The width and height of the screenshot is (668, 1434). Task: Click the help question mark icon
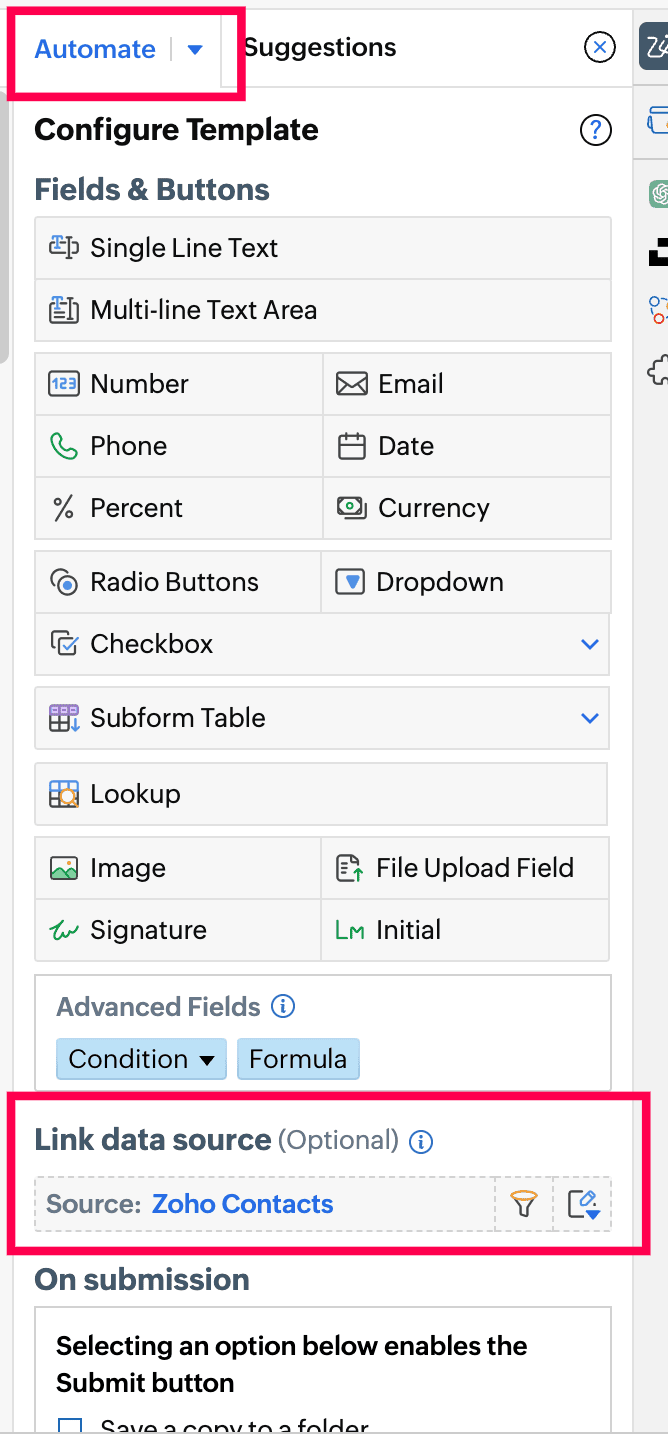point(595,130)
